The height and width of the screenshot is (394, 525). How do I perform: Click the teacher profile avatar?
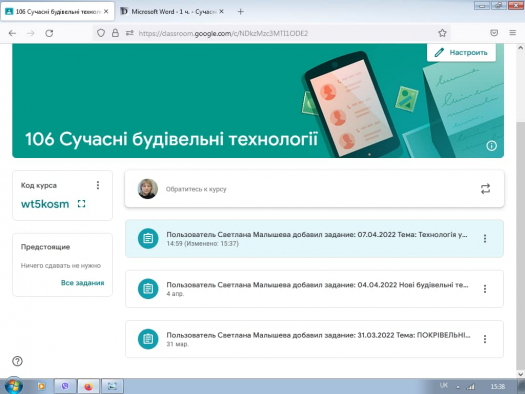(148, 189)
